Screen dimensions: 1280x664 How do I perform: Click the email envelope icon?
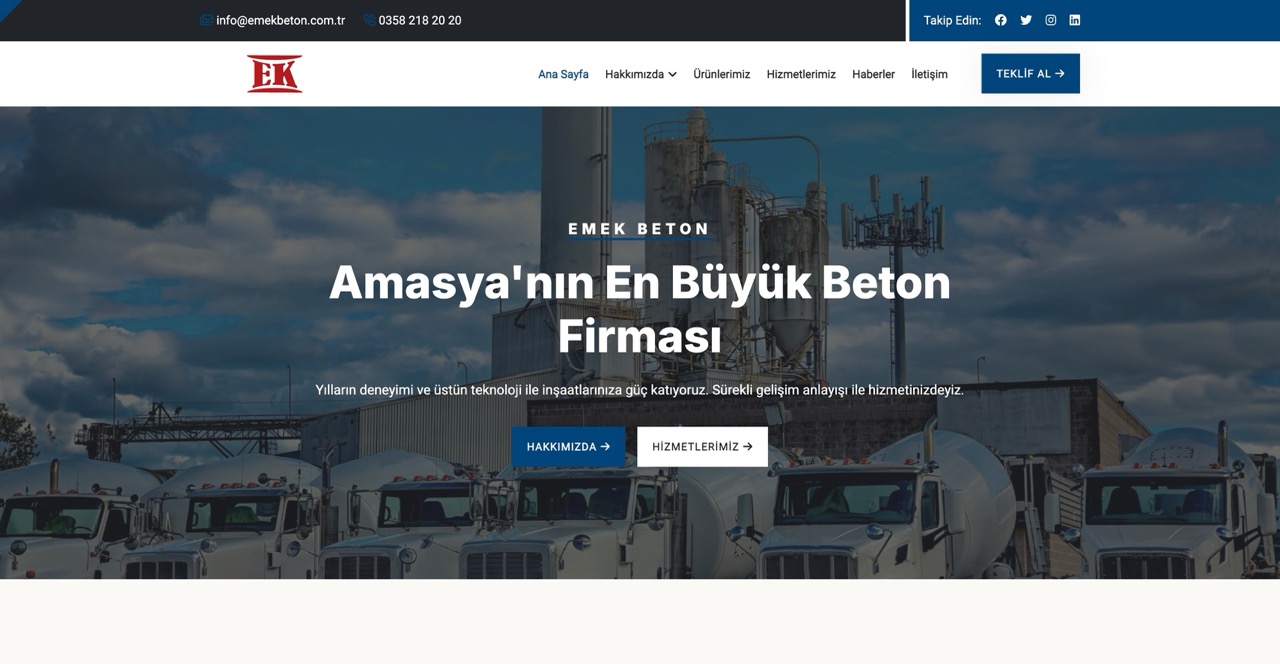204,19
